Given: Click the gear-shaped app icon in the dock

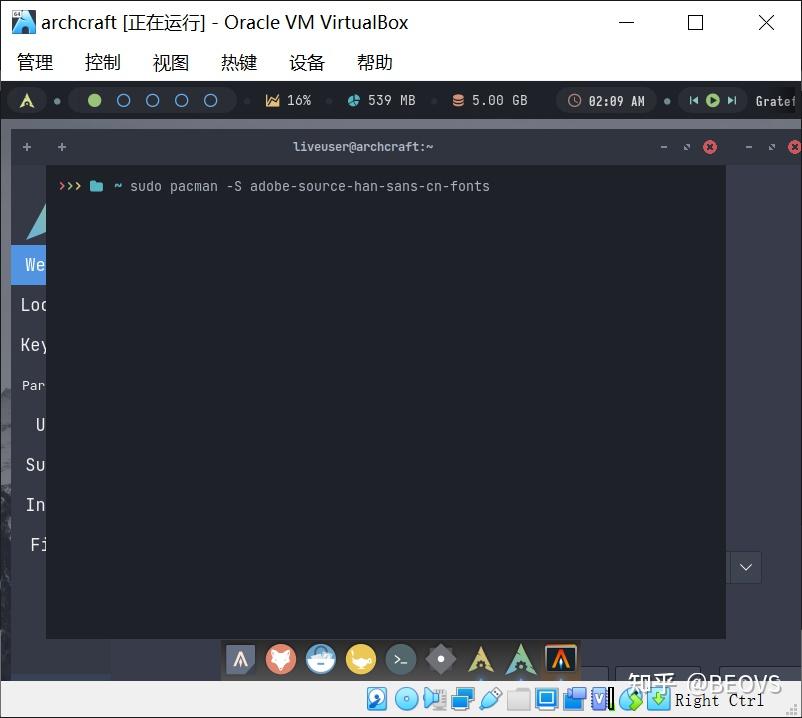Looking at the screenshot, I should point(440,659).
